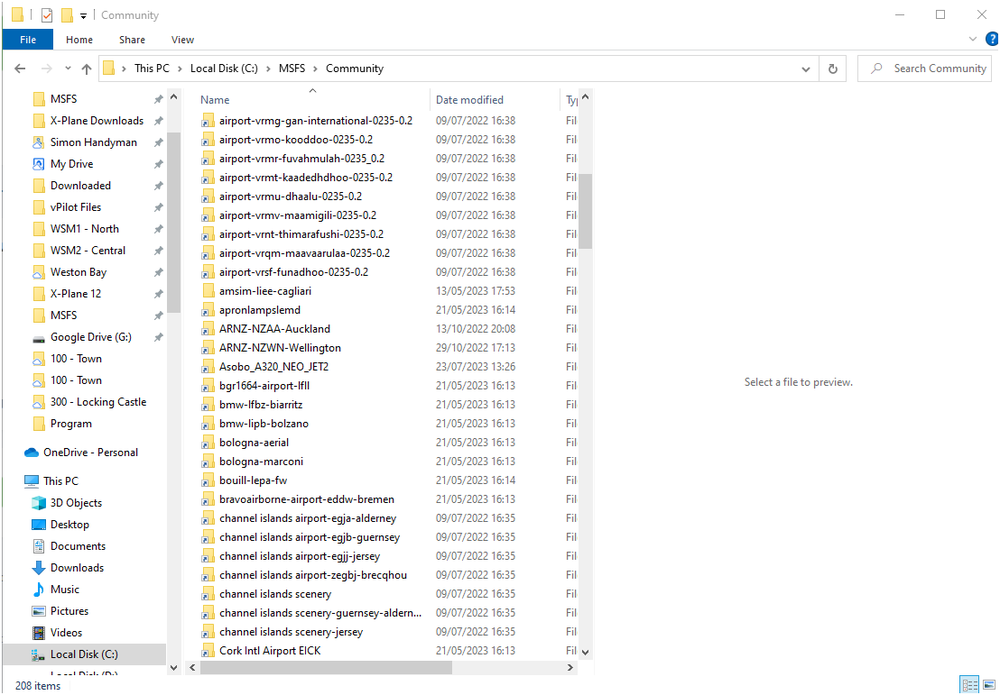Open the Home ribbon tab
Screen dimensions: 1000x695
point(79,39)
